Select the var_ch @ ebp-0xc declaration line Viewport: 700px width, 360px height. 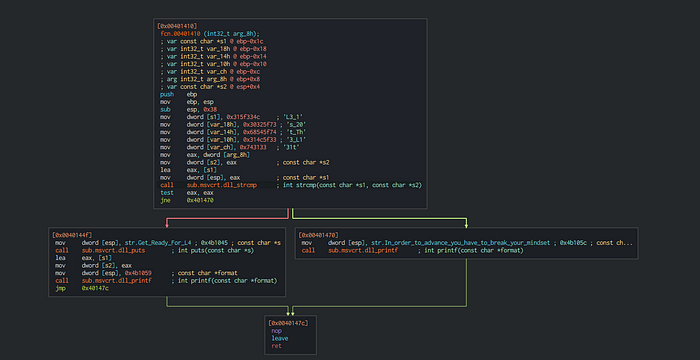tap(210, 71)
